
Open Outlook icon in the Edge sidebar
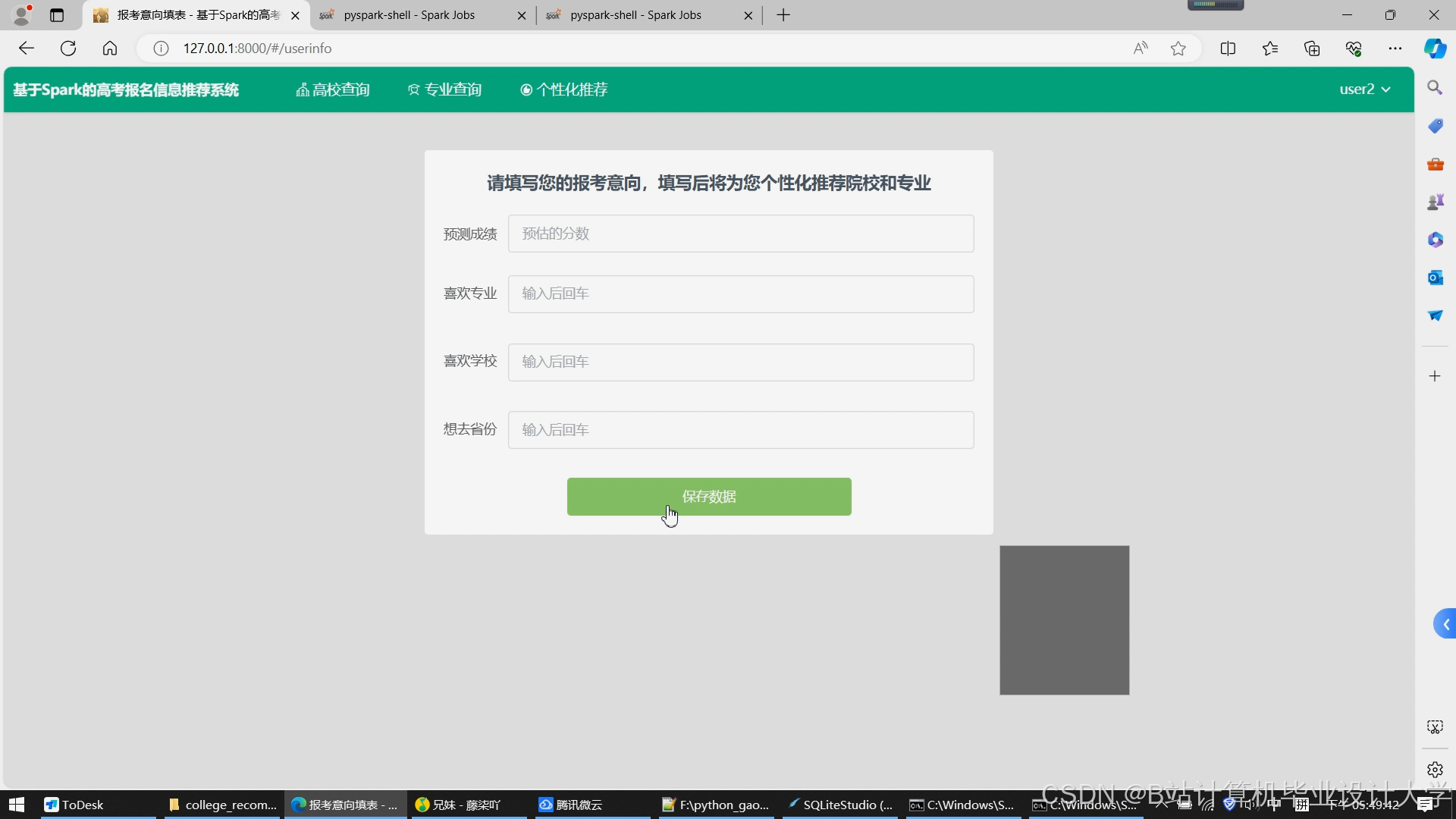pos(1435,278)
